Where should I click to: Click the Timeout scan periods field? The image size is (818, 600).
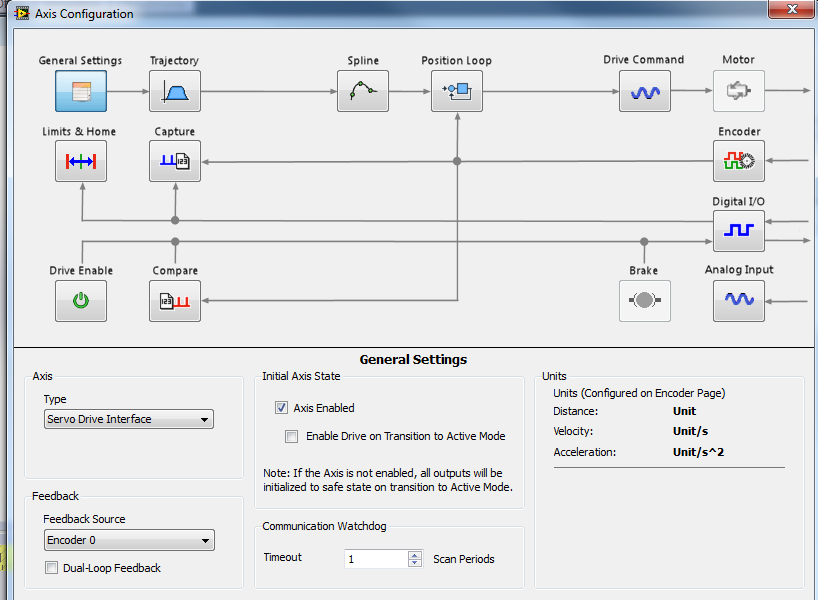click(376, 559)
